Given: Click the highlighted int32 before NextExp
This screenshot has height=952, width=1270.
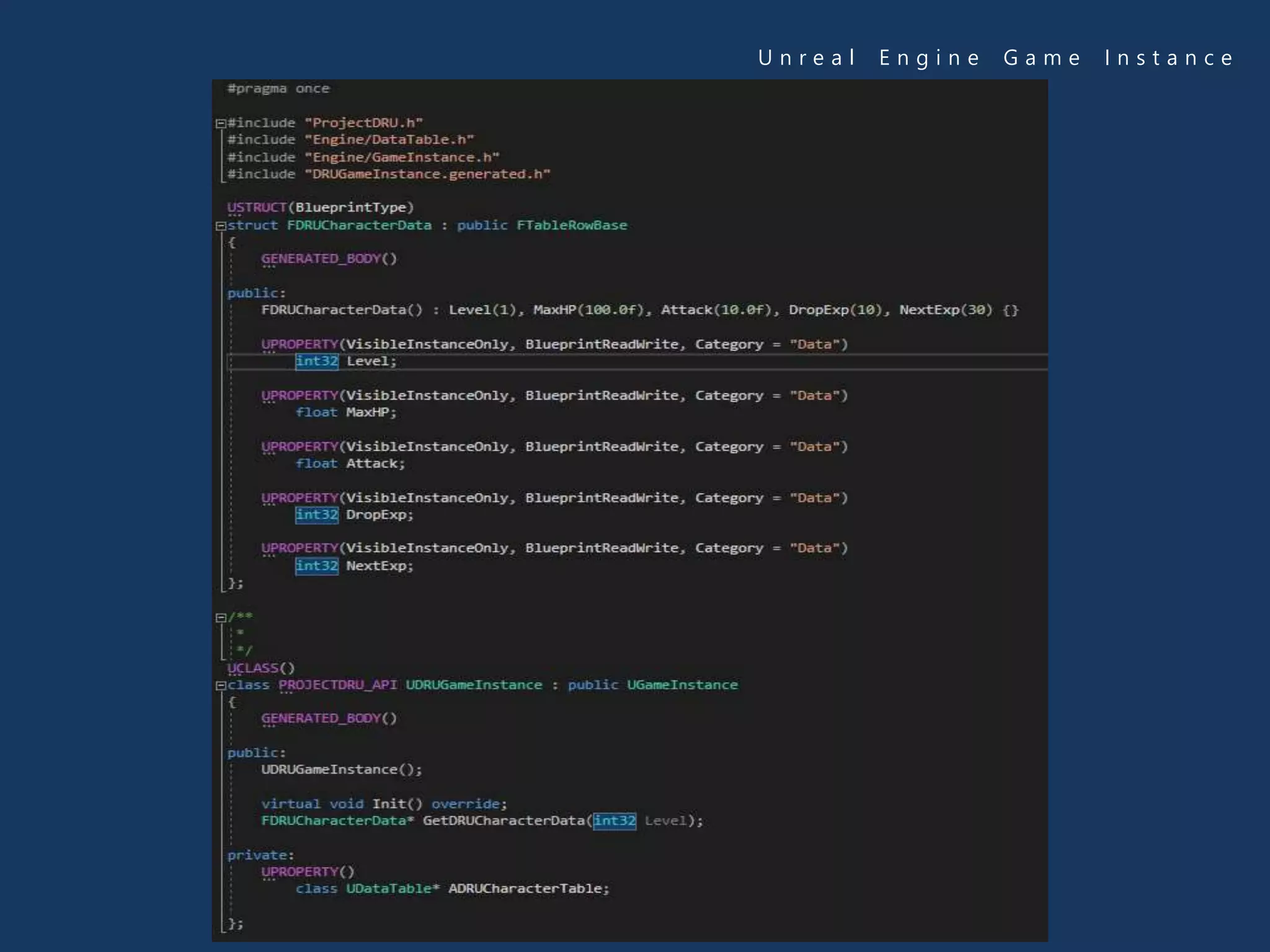Looking at the screenshot, I should click(317, 566).
